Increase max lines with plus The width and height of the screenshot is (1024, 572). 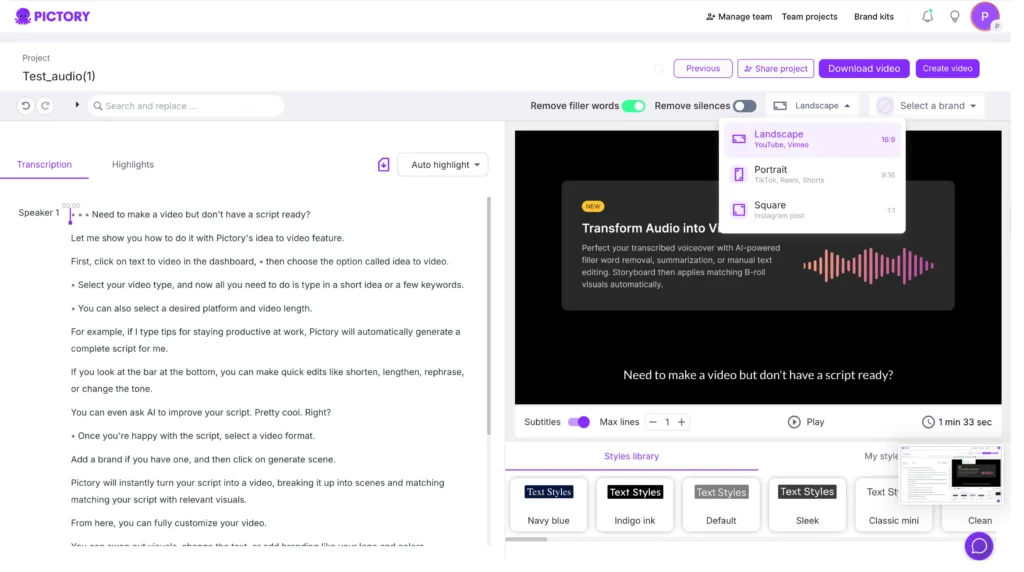pos(681,422)
